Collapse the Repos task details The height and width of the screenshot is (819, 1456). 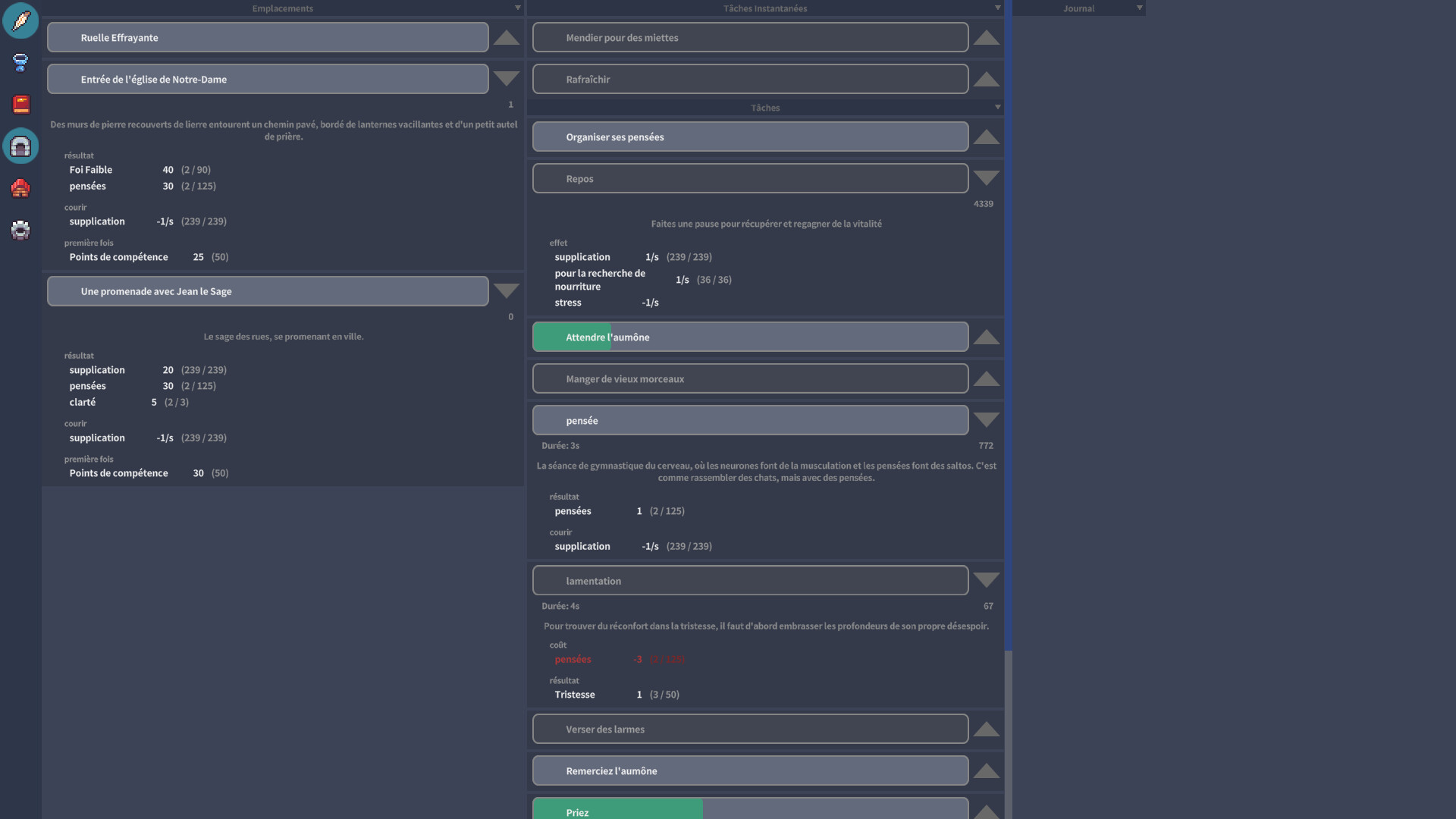986,179
